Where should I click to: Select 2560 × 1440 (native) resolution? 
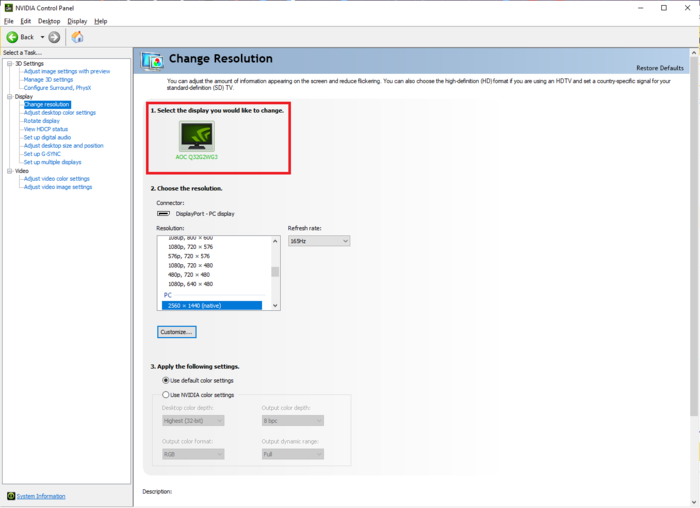coord(212,305)
